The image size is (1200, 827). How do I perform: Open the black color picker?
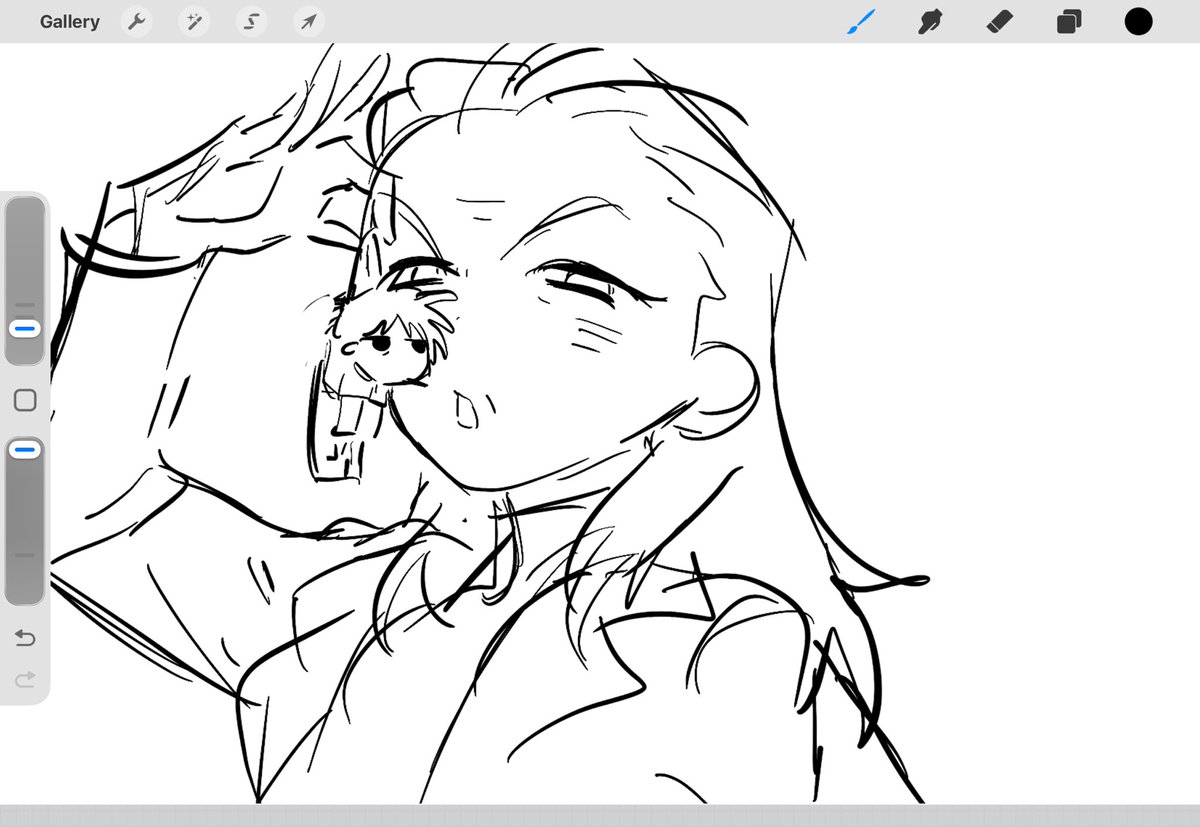pyautogui.click(x=1138, y=22)
